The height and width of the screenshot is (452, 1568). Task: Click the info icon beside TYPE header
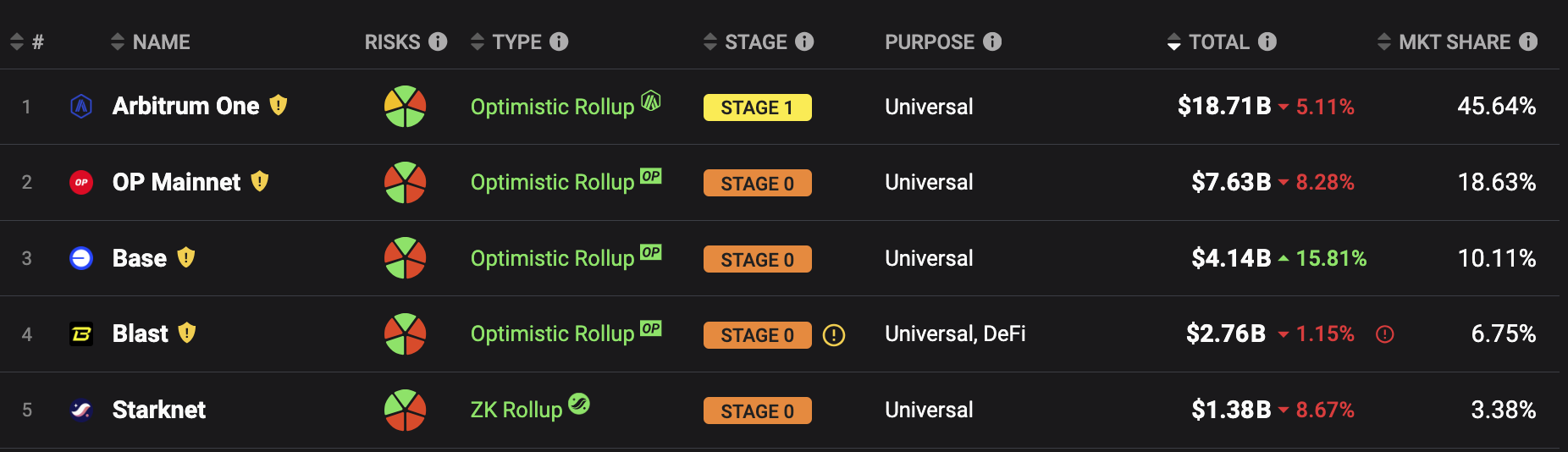click(x=559, y=41)
